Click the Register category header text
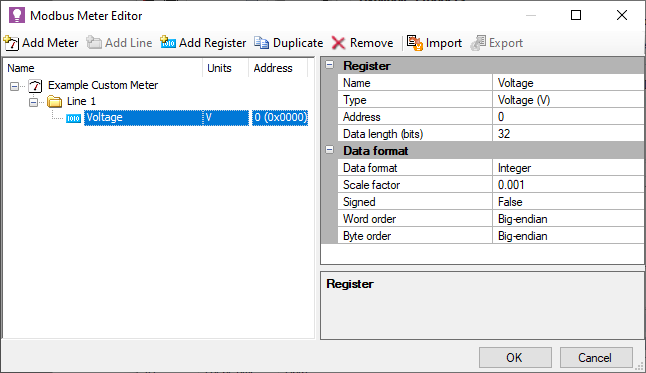This screenshot has height=373, width=646. [x=367, y=66]
